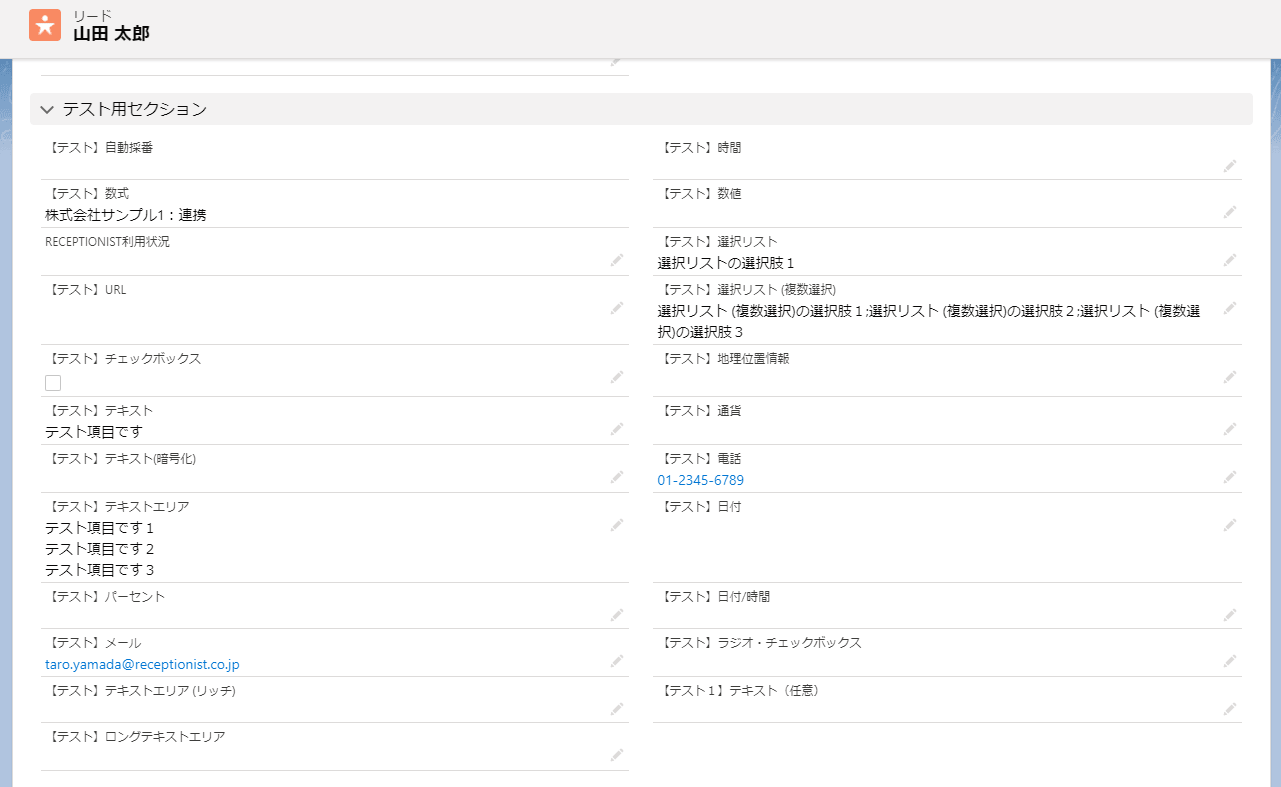The width and height of the screenshot is (1281, 787).
Task: Click pencil to edit 【テスト】選択リスト picklist
Action: coord(1229,260)
